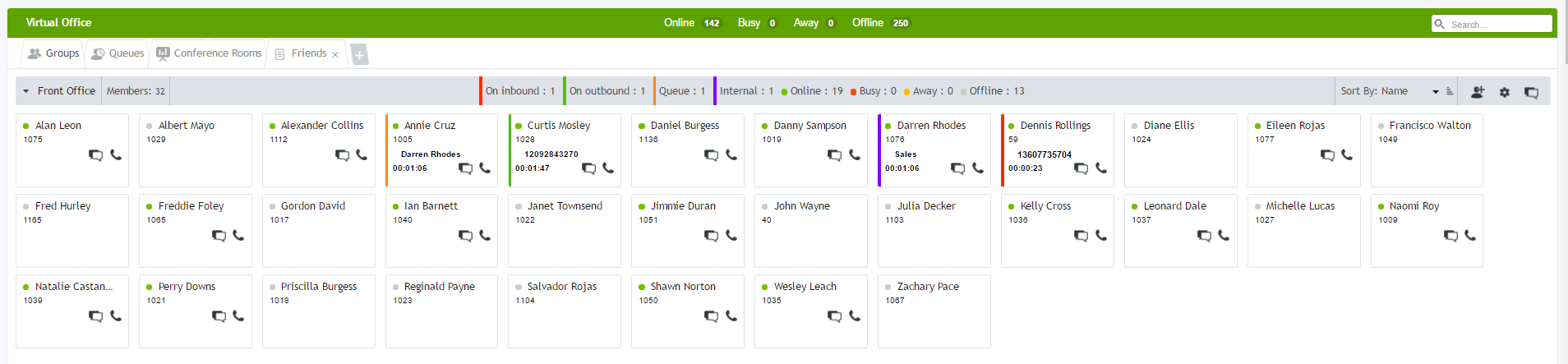
Task: Message Wesley Leach via chat icon
Action: pyautogui.click(x=834, y=316)
